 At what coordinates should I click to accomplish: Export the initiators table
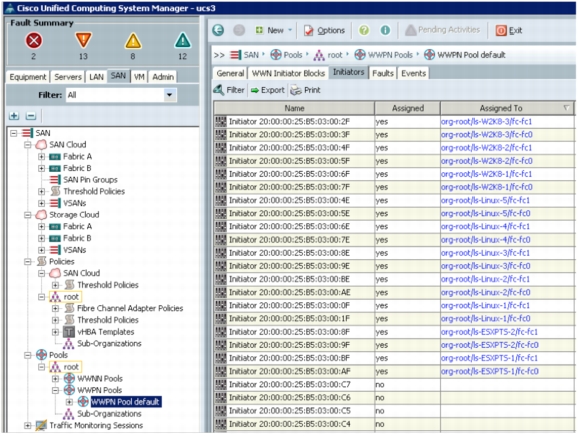(268, 90)
